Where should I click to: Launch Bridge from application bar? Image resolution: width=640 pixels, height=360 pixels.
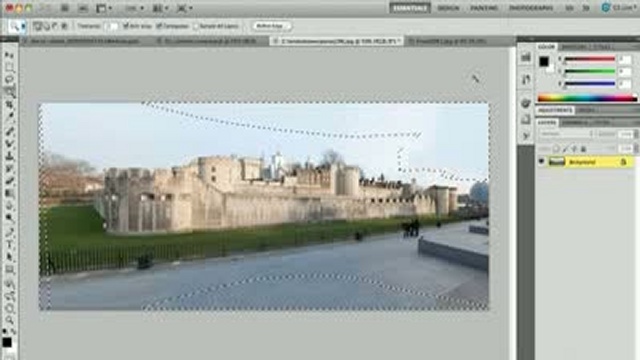pyautogui.click(x=64, y=8)
